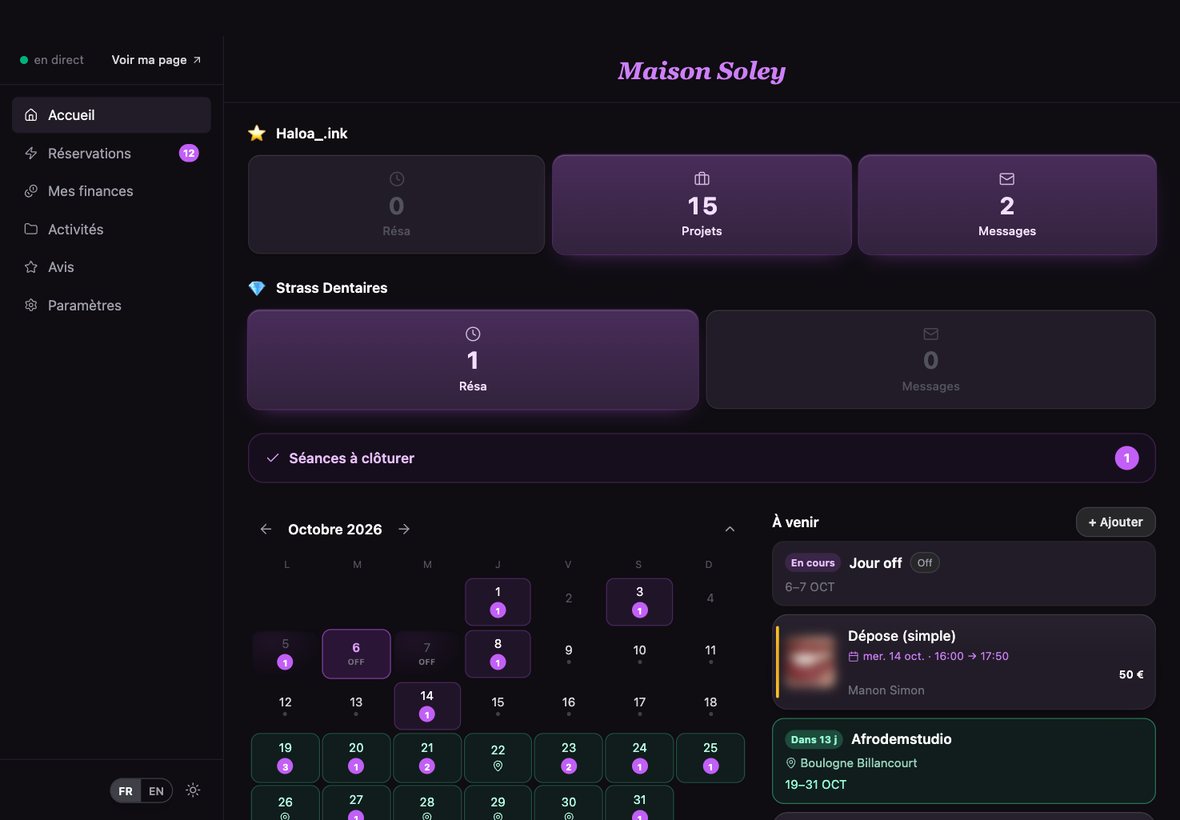Switch language to FR
This screenshot has width=1180, height=820.
pyautogui.click(x=126, y=791)
